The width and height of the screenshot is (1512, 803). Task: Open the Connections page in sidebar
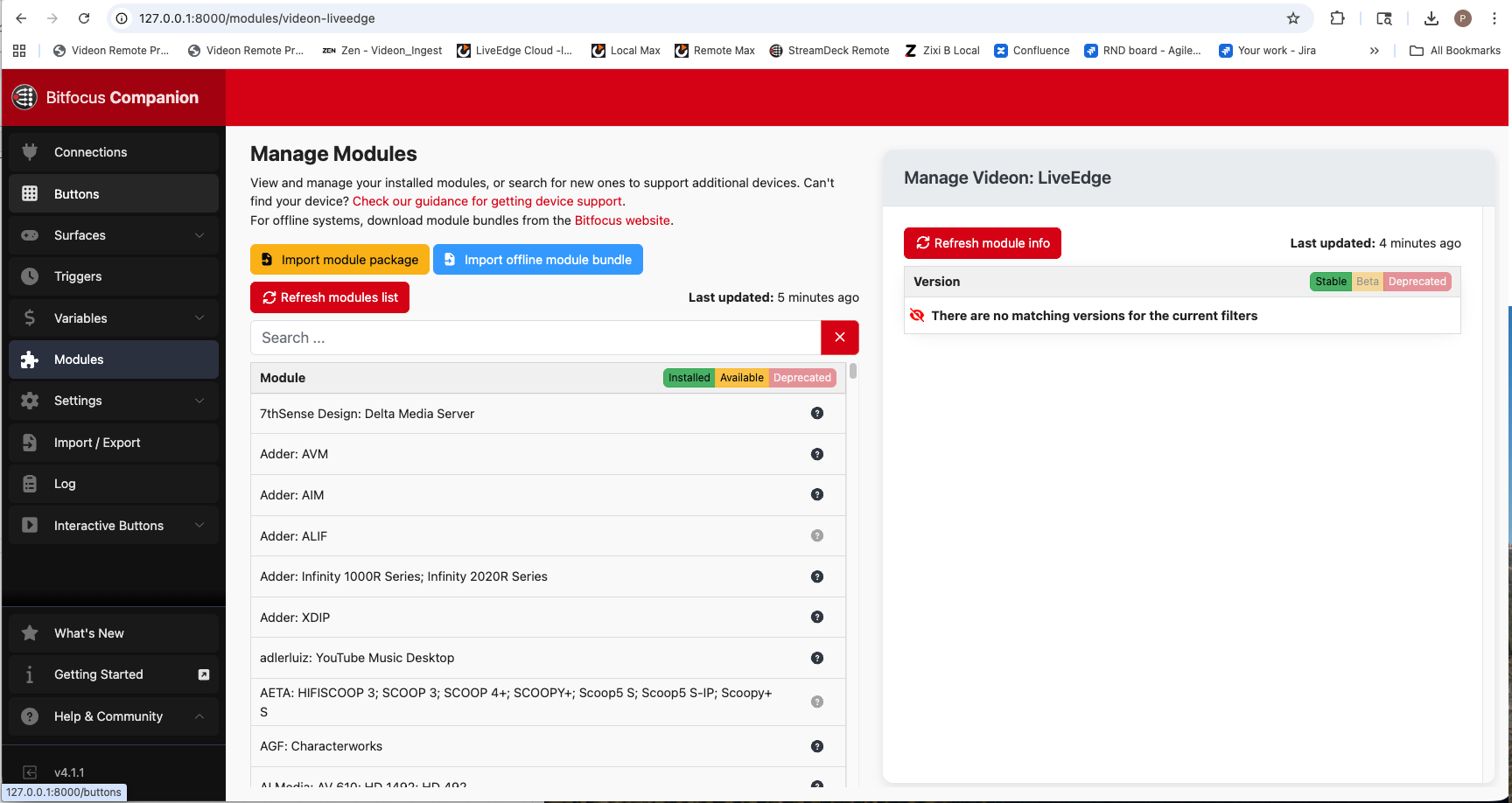point(114,152)
